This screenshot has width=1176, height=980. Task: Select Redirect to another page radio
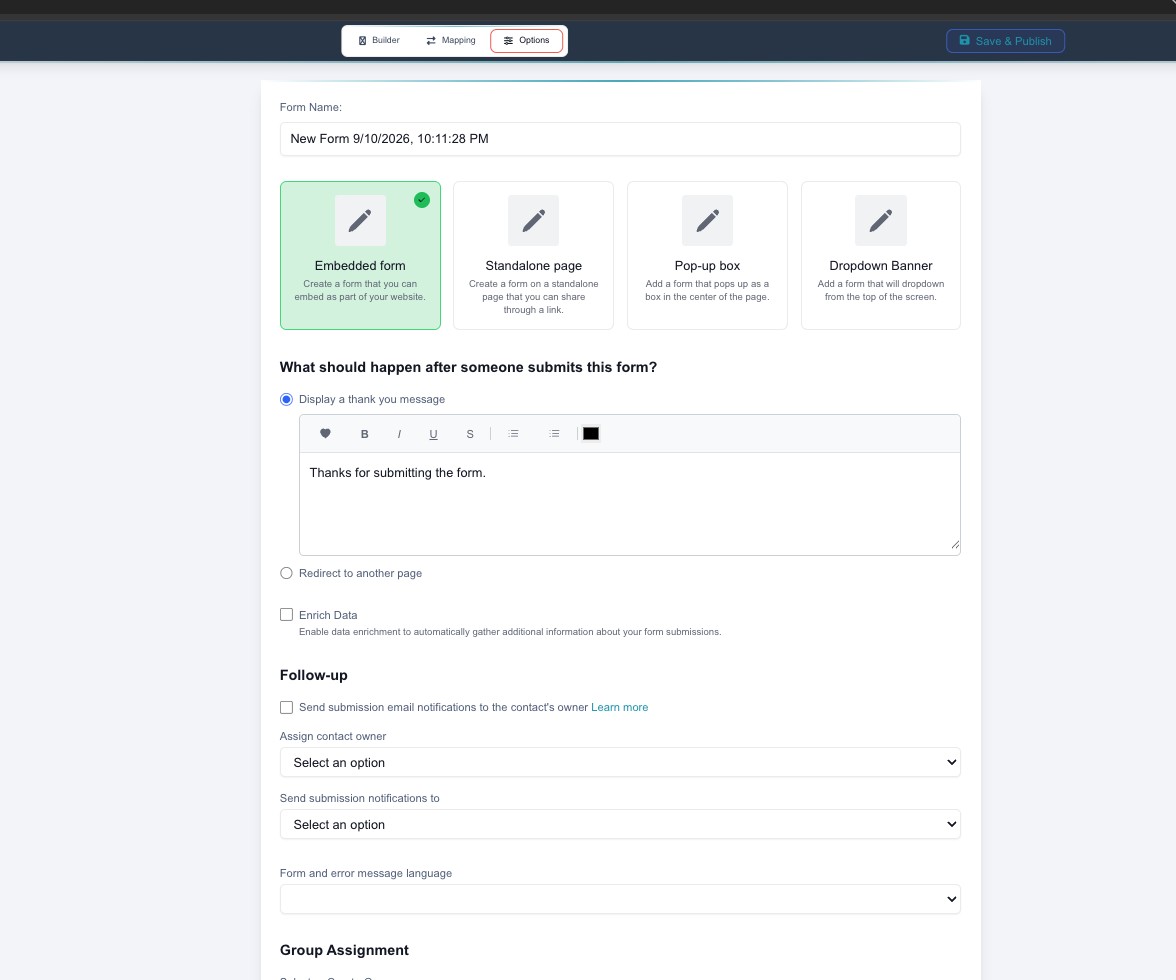[x=286, y=574]
